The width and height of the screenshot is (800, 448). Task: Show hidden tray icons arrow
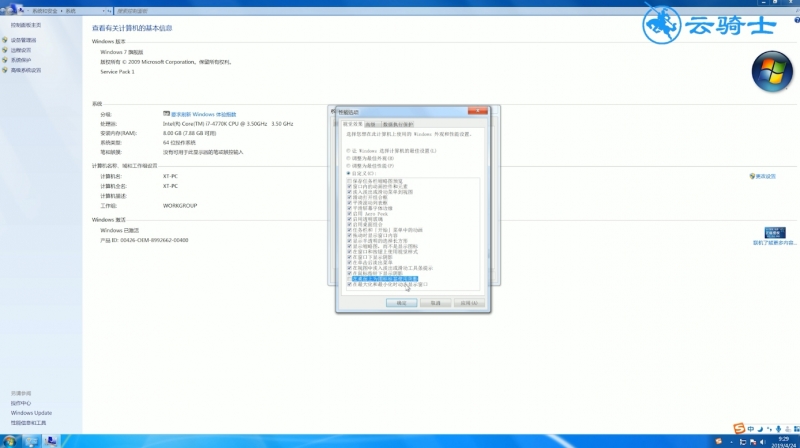click(x=731, y=442)
